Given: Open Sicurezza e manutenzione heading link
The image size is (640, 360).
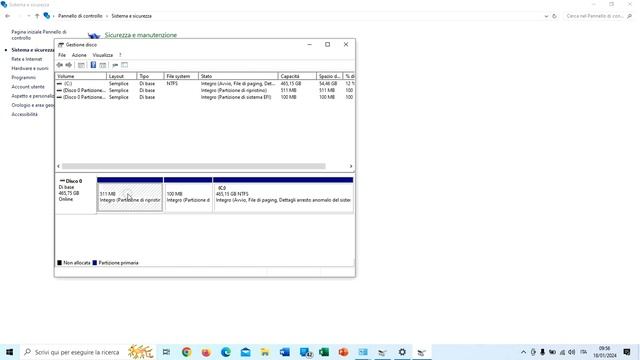Looking at the screenshot, I should [141, 35].
